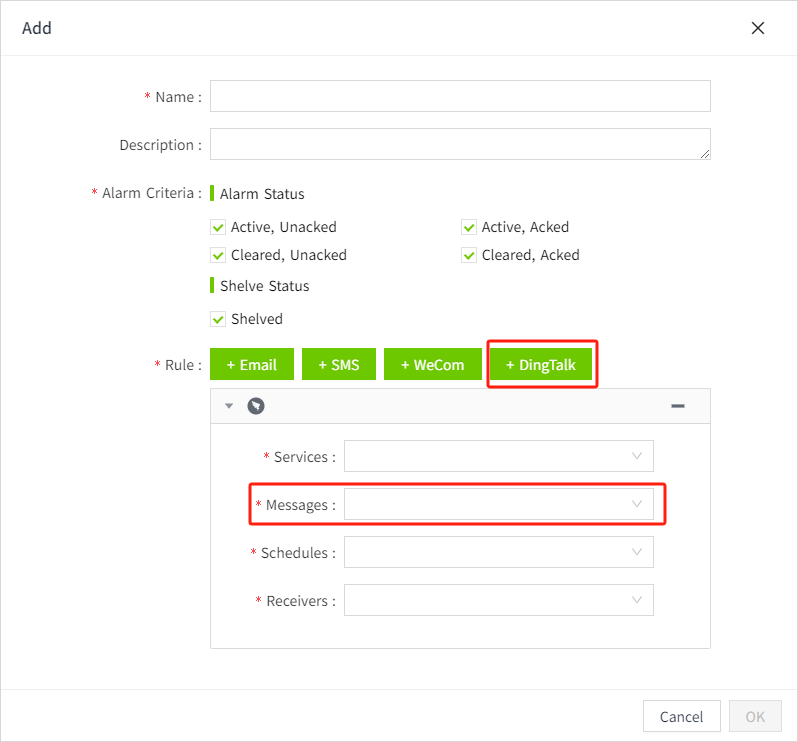Screen dimensions: 798x742
Task: Open the Services dropdown
Action: (x=498, y=456)
